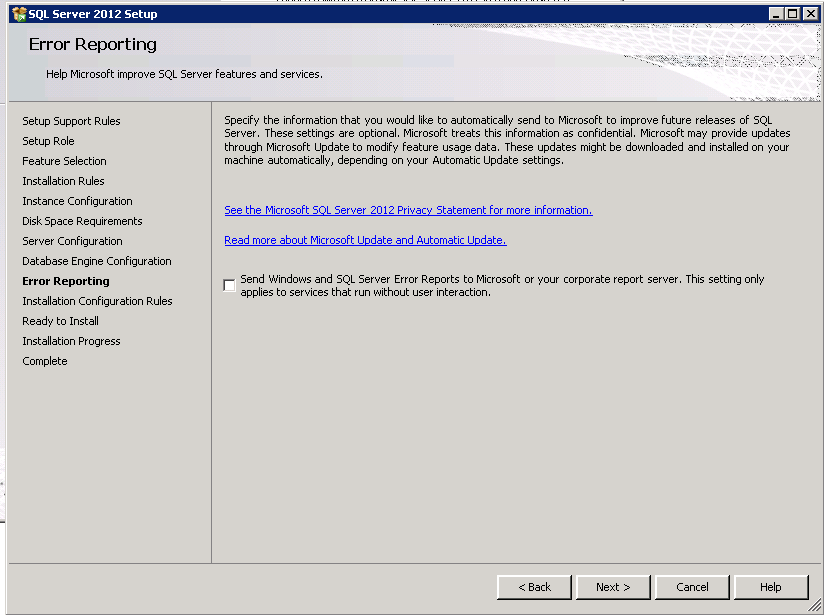Select Database Engine Configuration step

pos(97,261)
